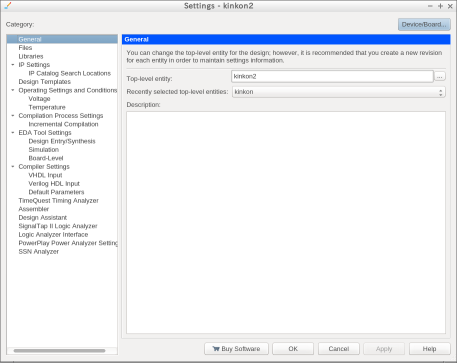457x363 pixels.
Task: Click the Quartus app icon in title bar
Action: coord(8,6)
